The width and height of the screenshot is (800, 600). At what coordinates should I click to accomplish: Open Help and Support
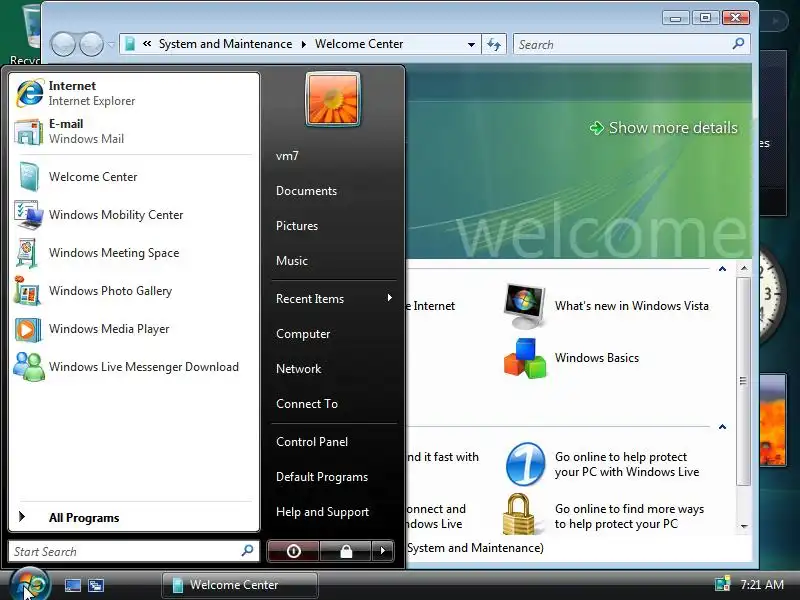tap(334, 512)
